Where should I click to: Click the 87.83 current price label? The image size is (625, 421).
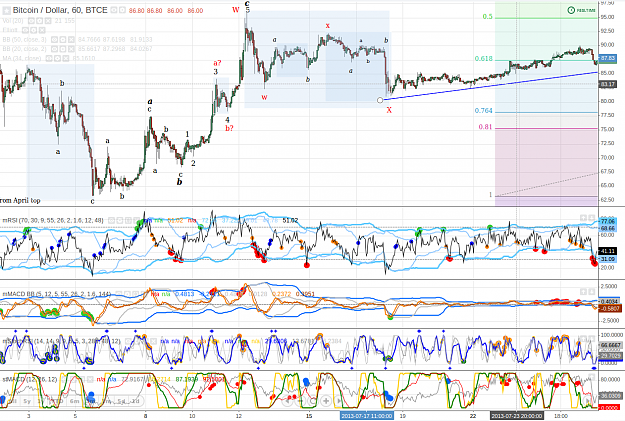click(607, 58)
